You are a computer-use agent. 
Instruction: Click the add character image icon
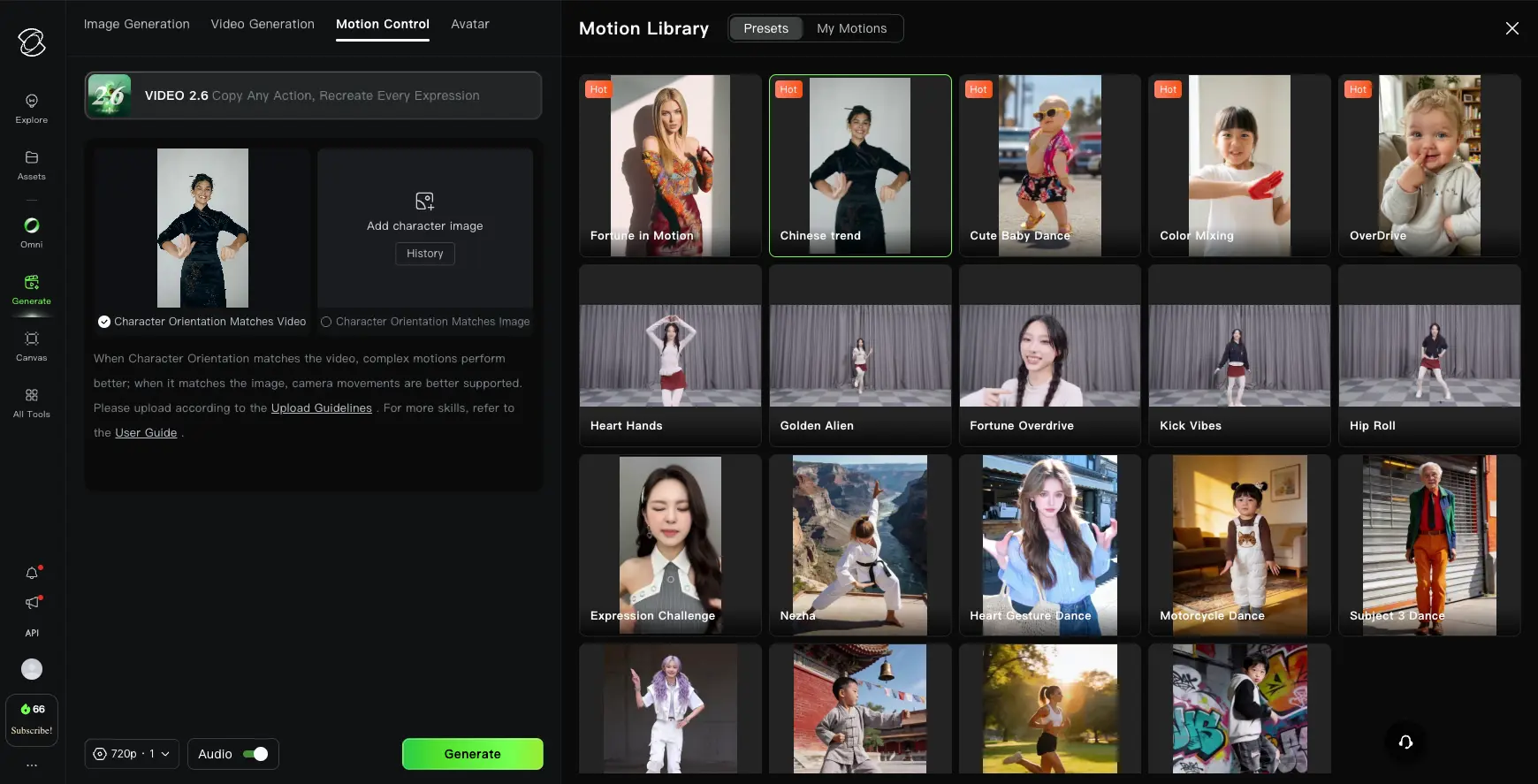[425, 201]
